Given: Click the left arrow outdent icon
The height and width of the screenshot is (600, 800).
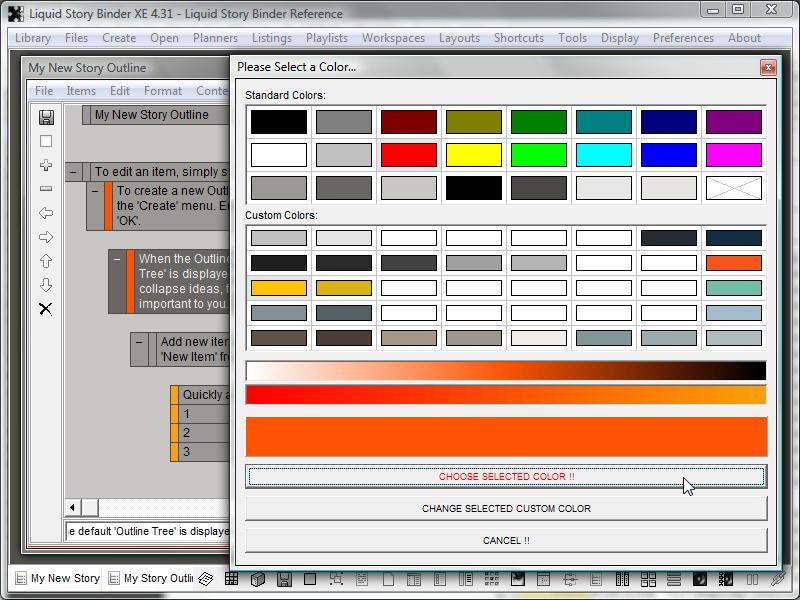Looking at the screenshot, I should (x=46, y=213).
